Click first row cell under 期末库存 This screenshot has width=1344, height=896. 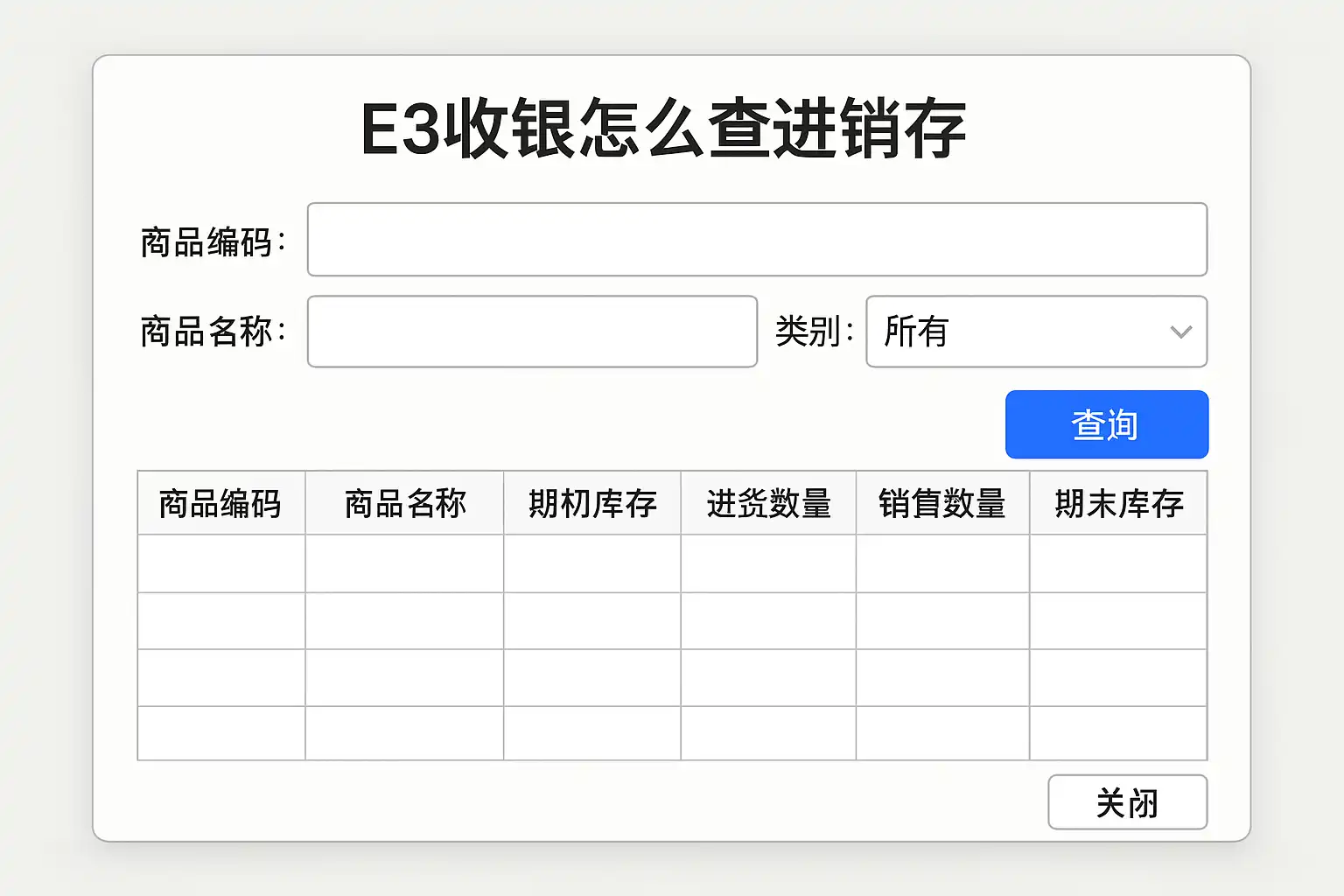point(1118,563)
